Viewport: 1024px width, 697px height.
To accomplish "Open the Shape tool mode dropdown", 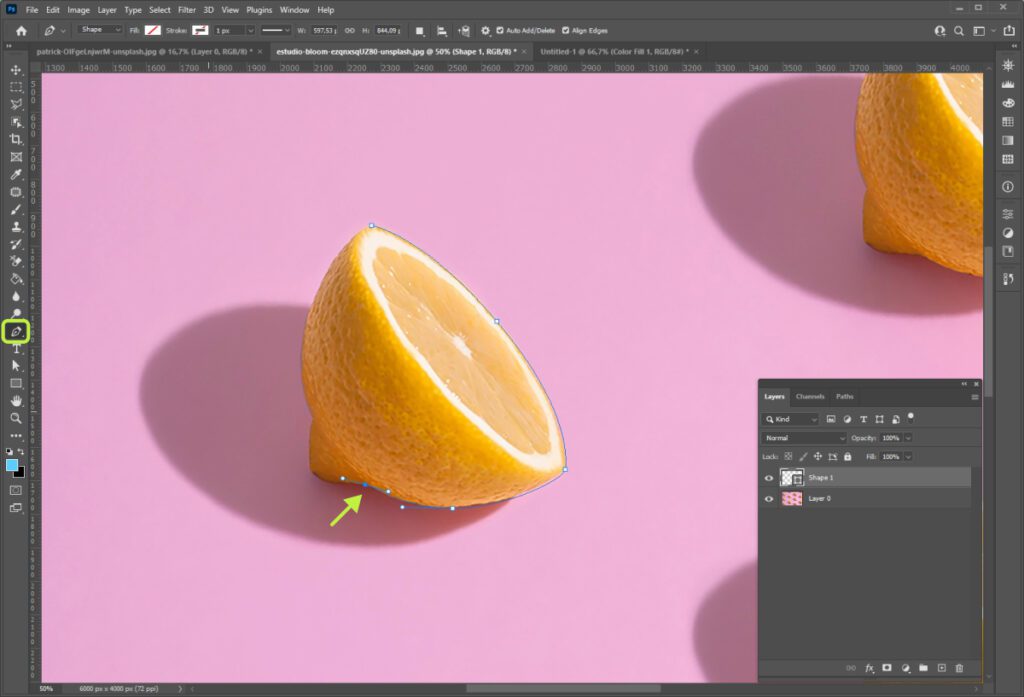I will point(99,30).
